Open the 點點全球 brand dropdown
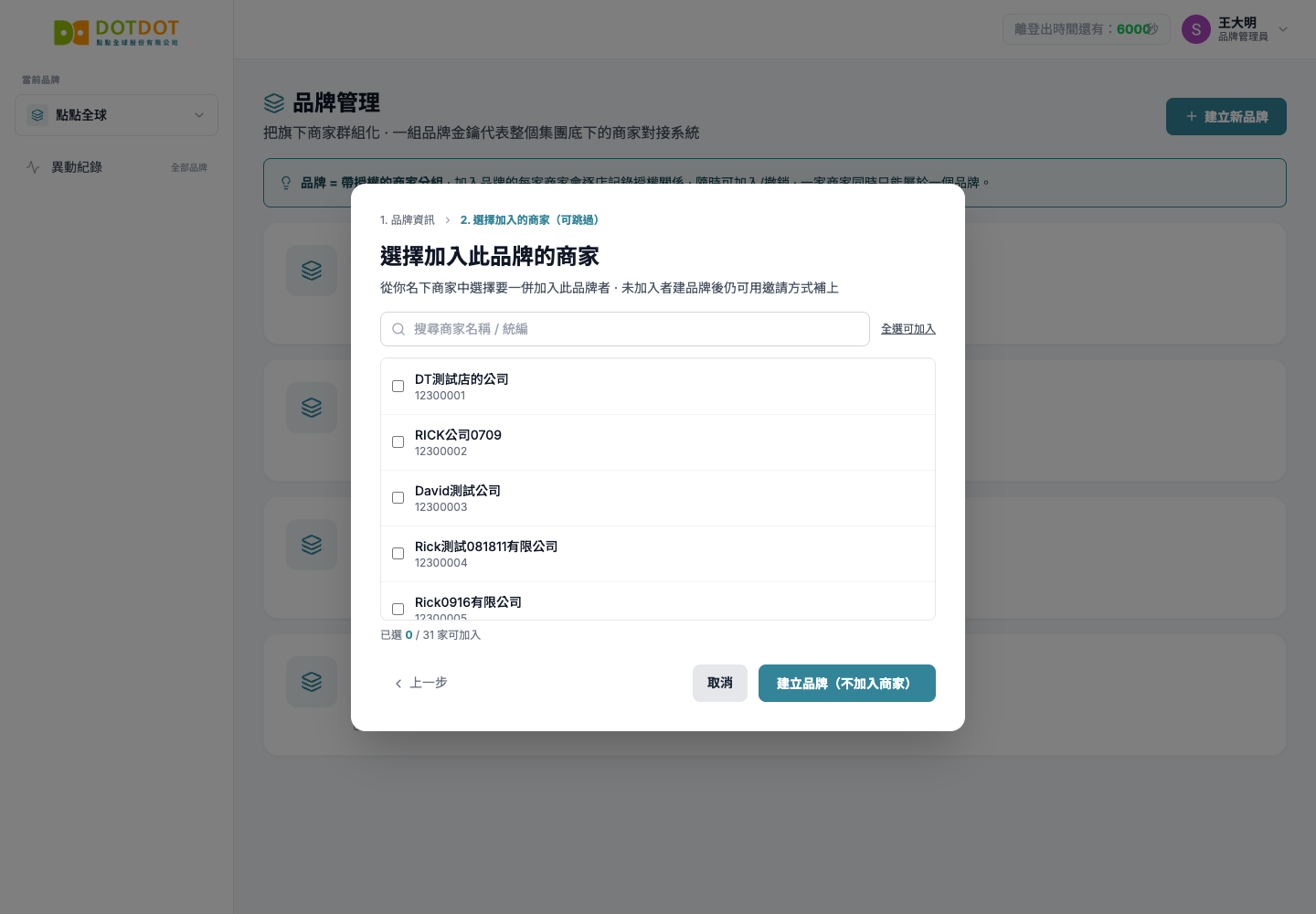 [x=116, y=115]
